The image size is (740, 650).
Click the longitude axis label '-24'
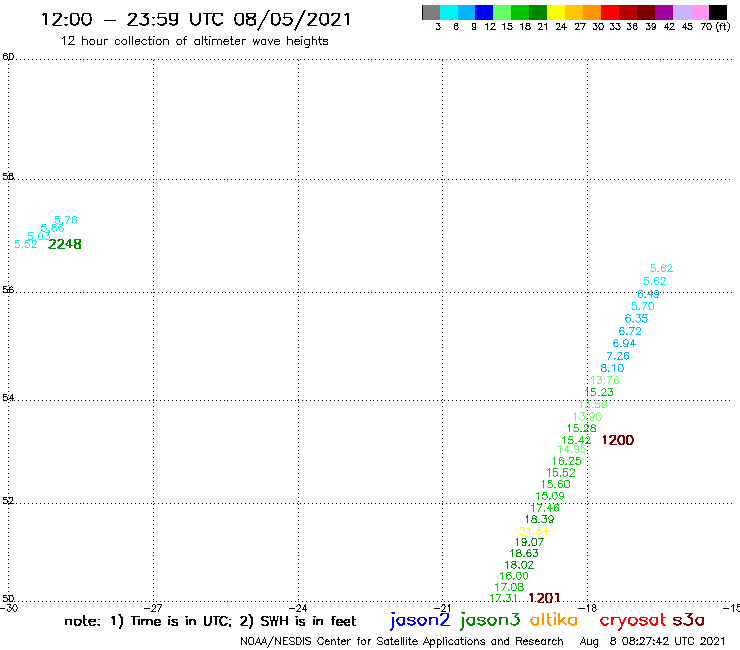[298, 608]
